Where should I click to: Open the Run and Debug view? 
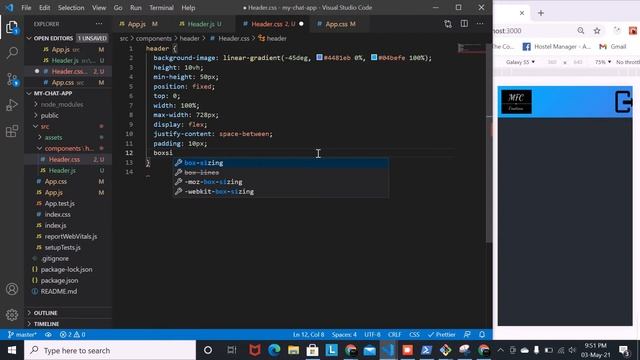pyautogui.click(x=12, y=105)
